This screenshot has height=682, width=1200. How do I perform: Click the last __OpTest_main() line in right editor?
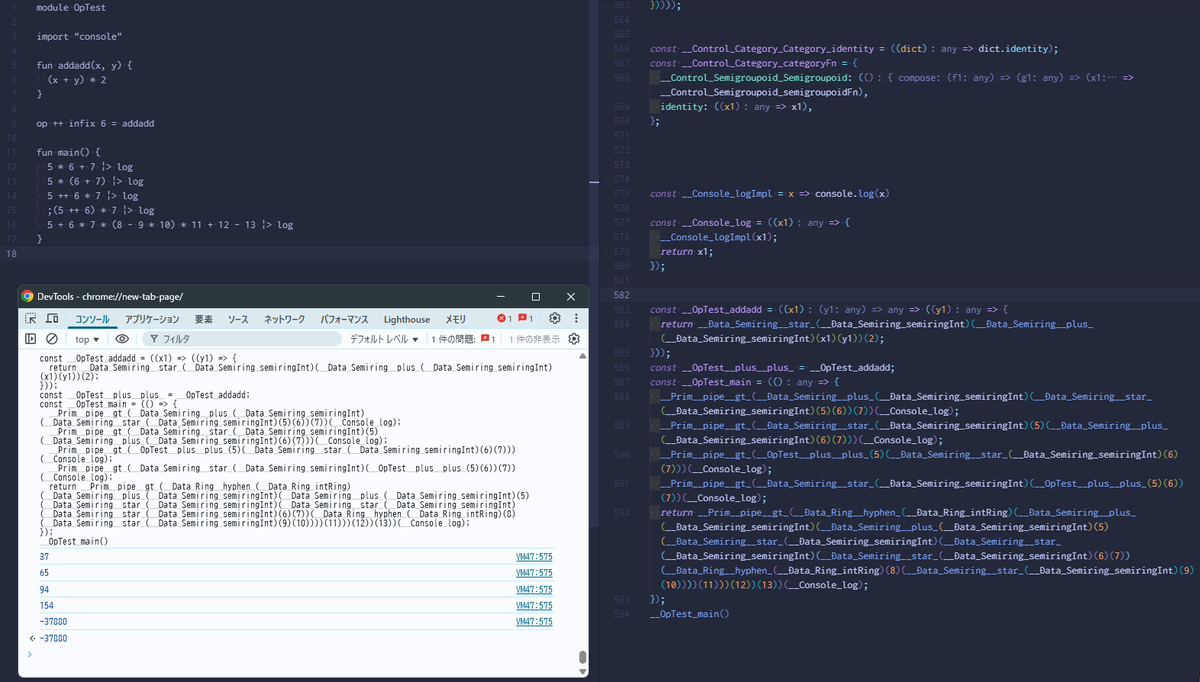688,613
